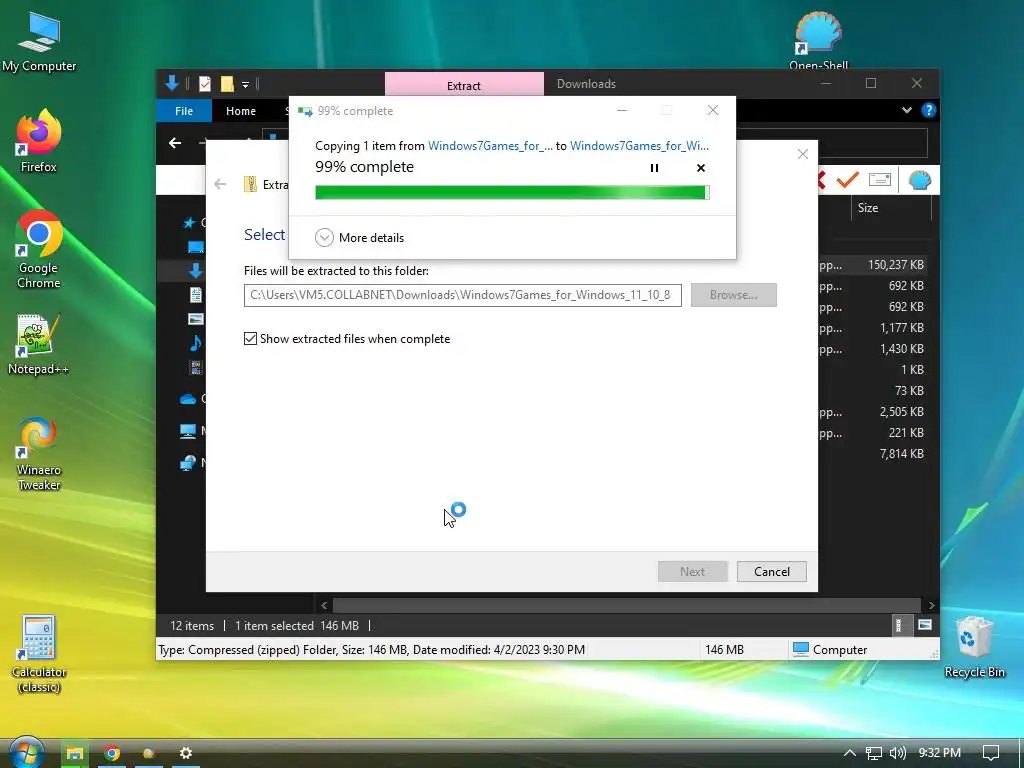The image size is (1024, 768).
Task: Open Explorer Help question mark icon
Action: tap(929, 110)
